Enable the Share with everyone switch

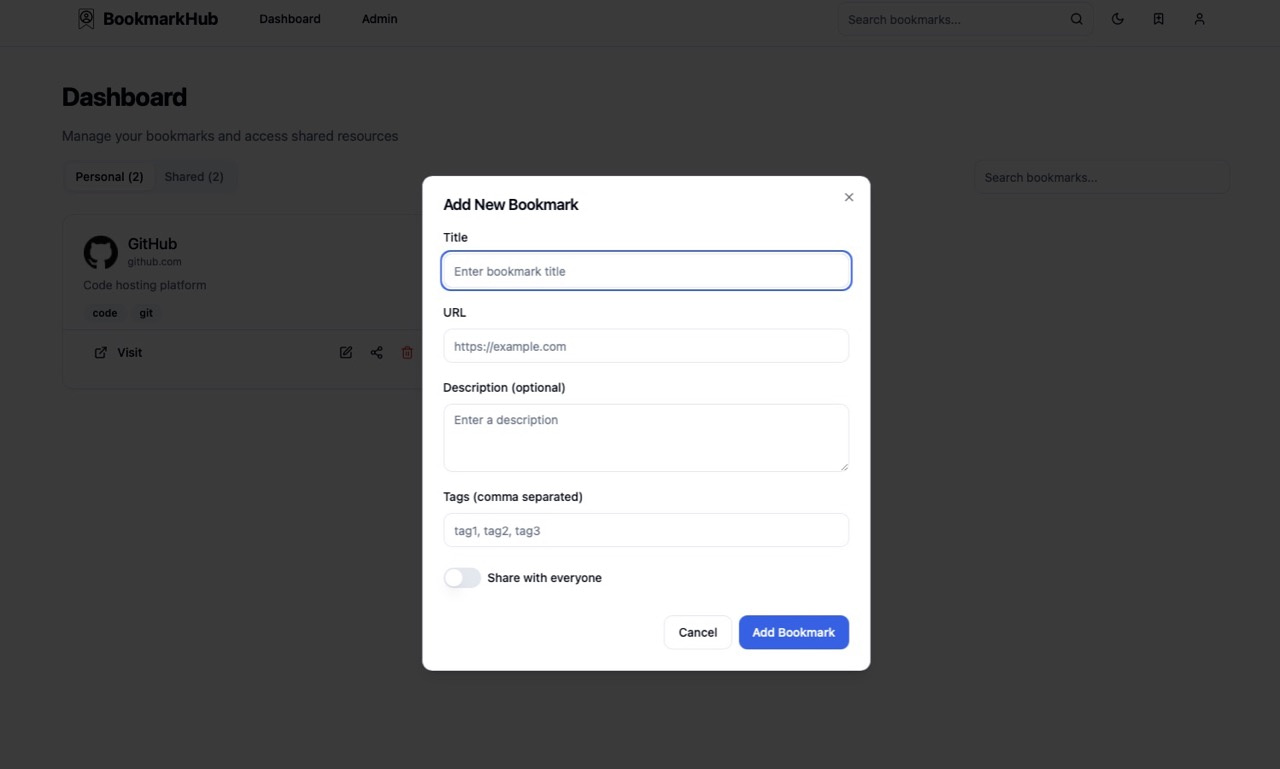462,578
